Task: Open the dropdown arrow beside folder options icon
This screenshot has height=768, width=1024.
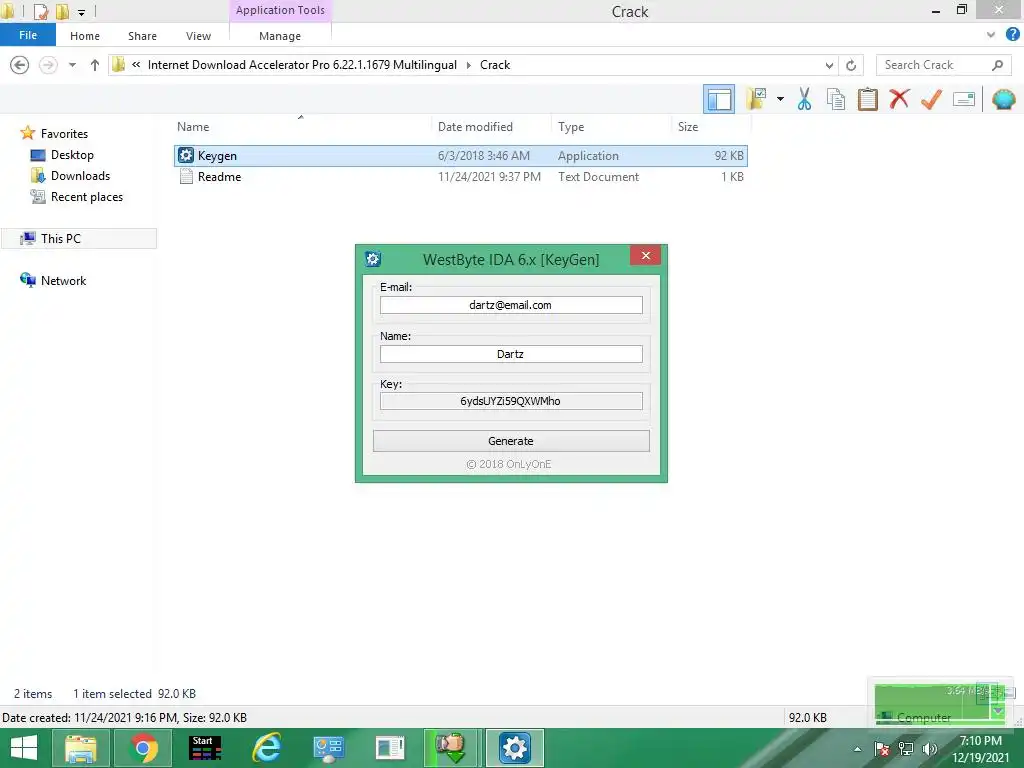Action: [x=780, y=99]
